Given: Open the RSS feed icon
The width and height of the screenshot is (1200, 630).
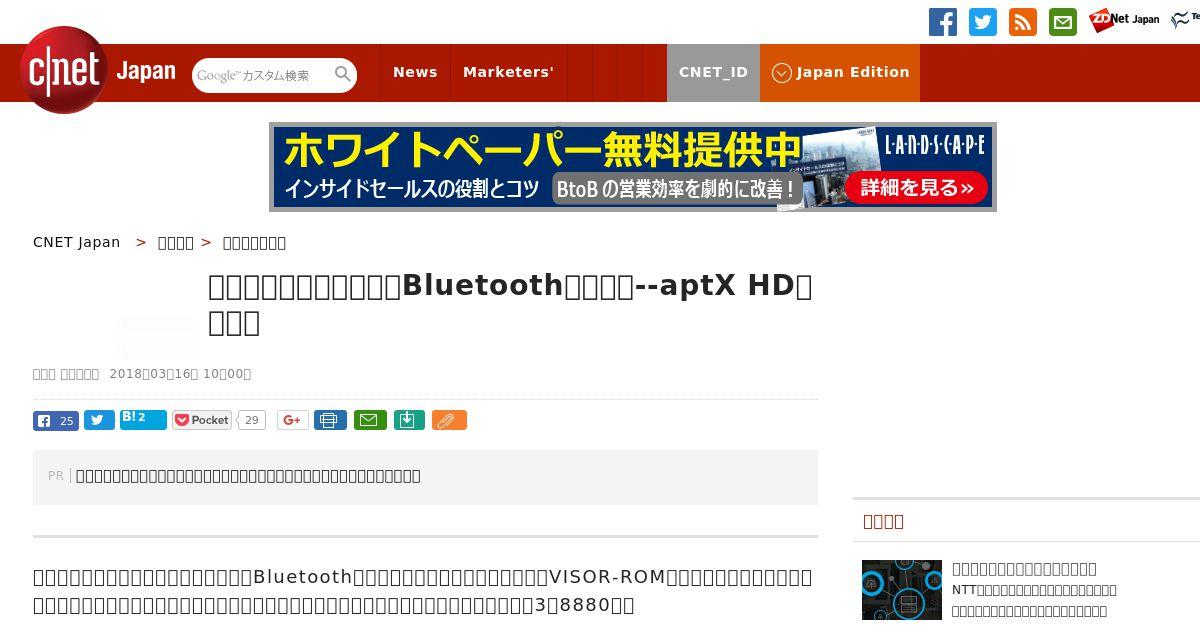Looking at the screenshot, I should tap(1023, 22).
